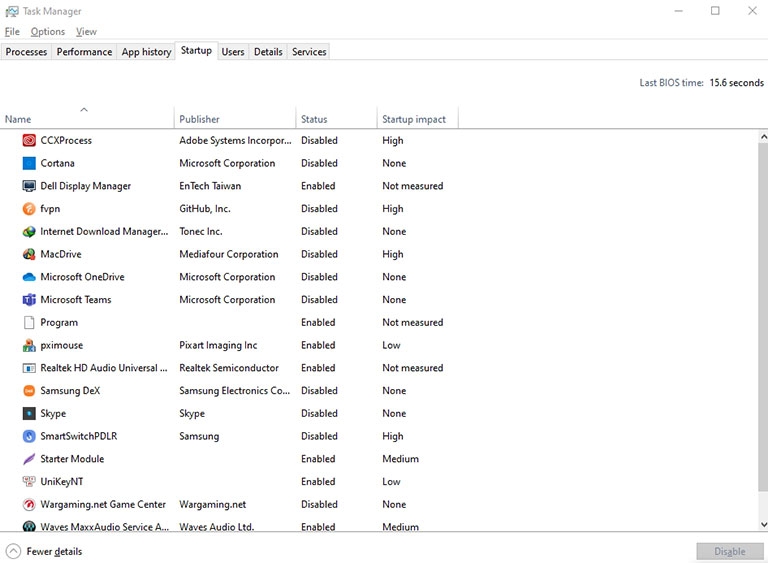Click High impact of SmartSwitchPDLR
The image size is (768, 563).
393,436
